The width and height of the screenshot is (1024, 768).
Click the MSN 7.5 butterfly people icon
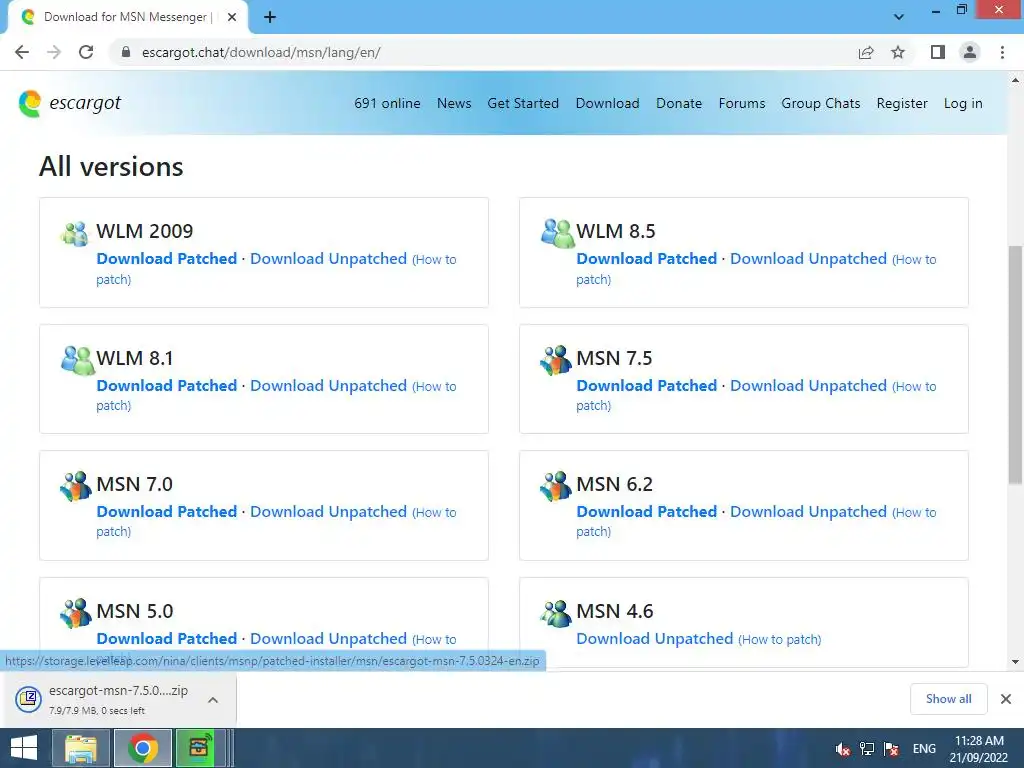(x=556, y=360)
